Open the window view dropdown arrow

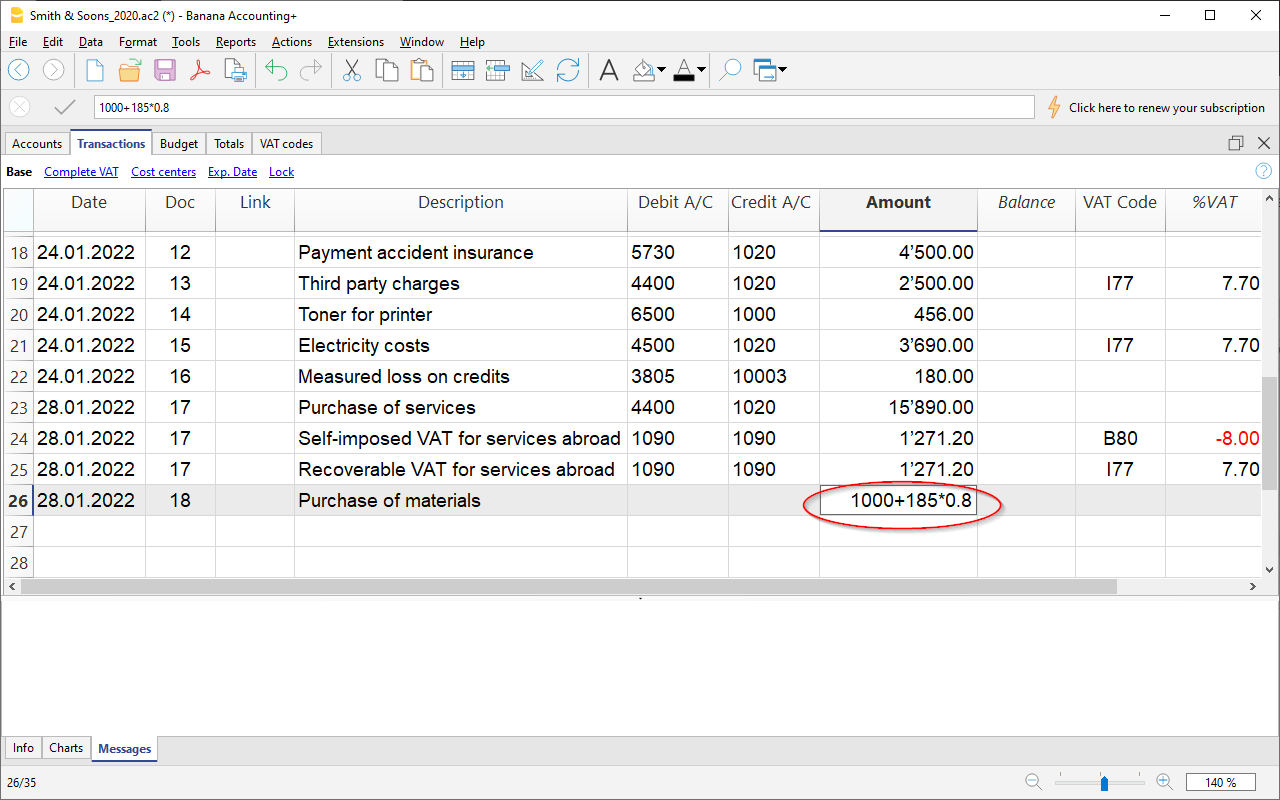click(x=781, y=70)
